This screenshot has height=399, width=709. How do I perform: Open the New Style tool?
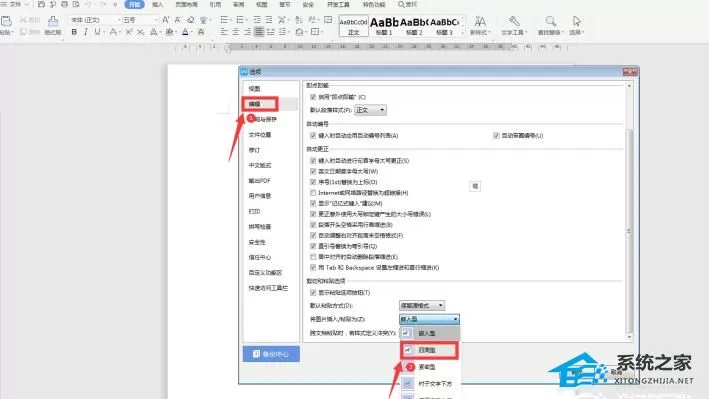[x=480, y=25]
